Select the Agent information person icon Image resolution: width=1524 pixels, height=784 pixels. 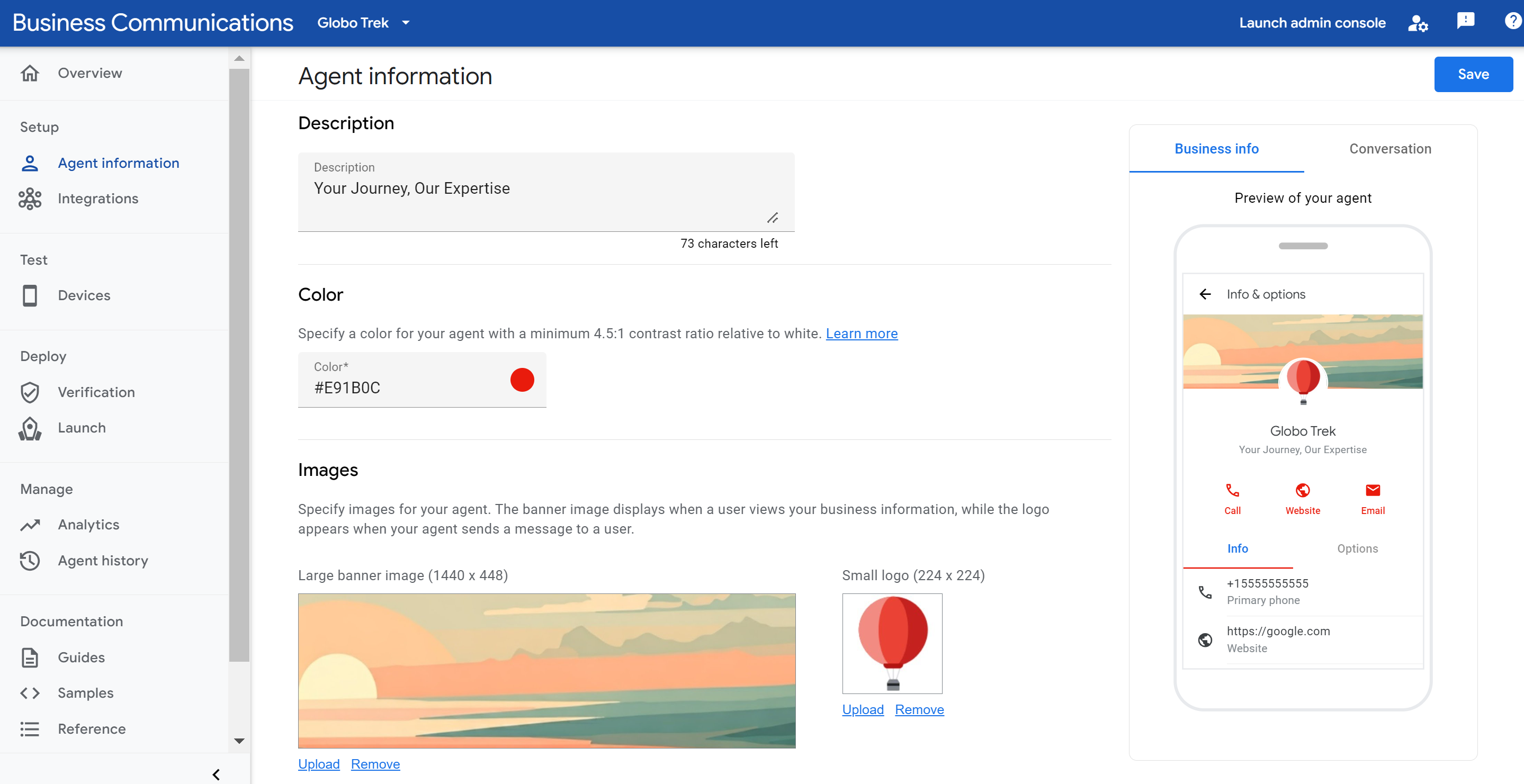coord(30,162)
